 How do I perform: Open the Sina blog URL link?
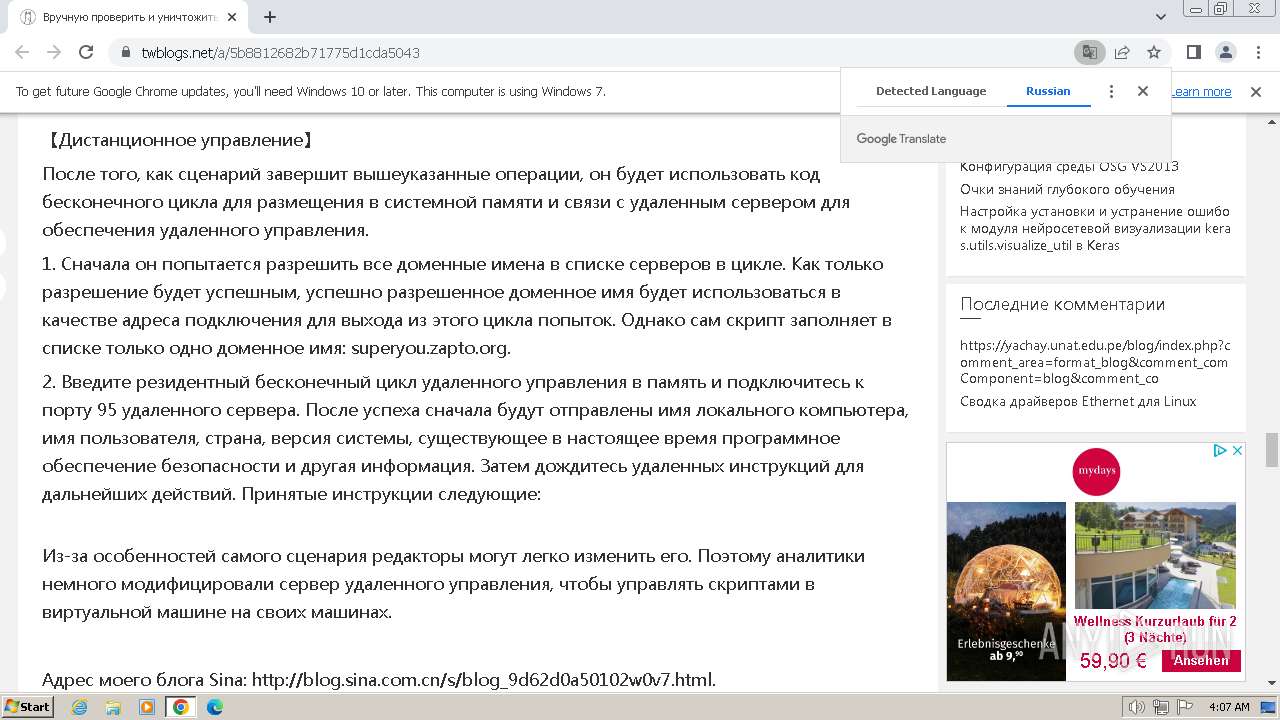coord(483,680)
